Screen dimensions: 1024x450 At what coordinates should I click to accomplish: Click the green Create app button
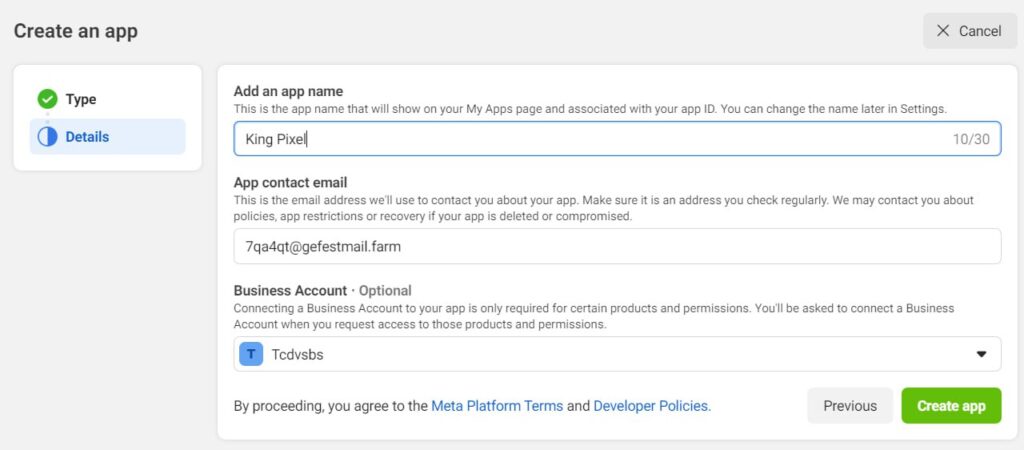(951, 406)
